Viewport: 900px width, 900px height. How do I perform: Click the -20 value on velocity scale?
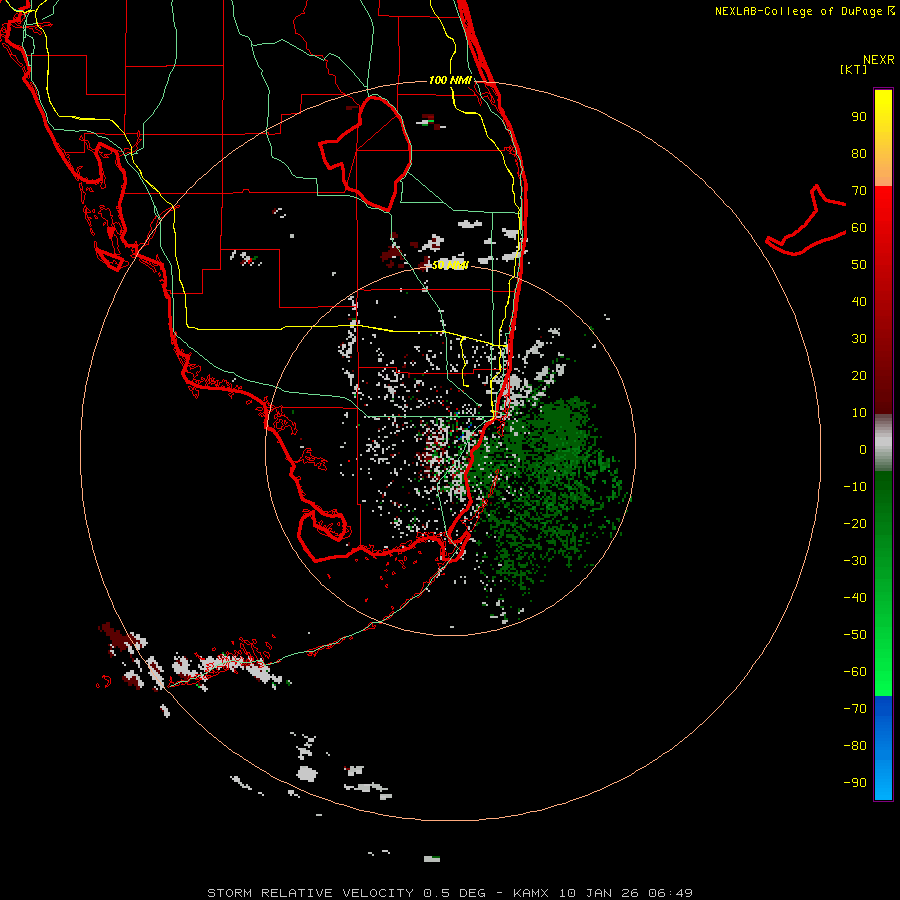coord(855,523)
